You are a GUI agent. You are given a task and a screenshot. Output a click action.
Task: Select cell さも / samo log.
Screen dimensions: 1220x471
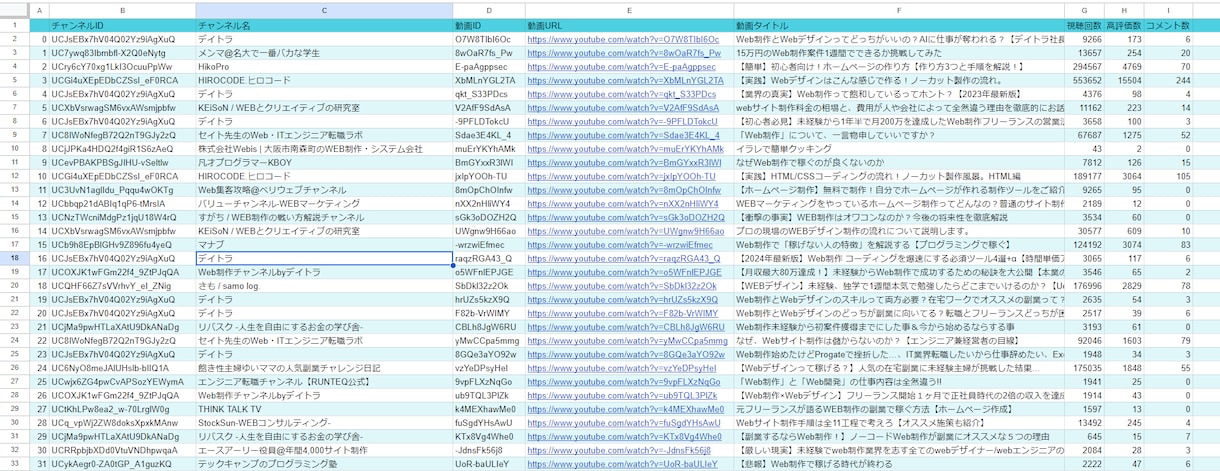pos(324,285)
